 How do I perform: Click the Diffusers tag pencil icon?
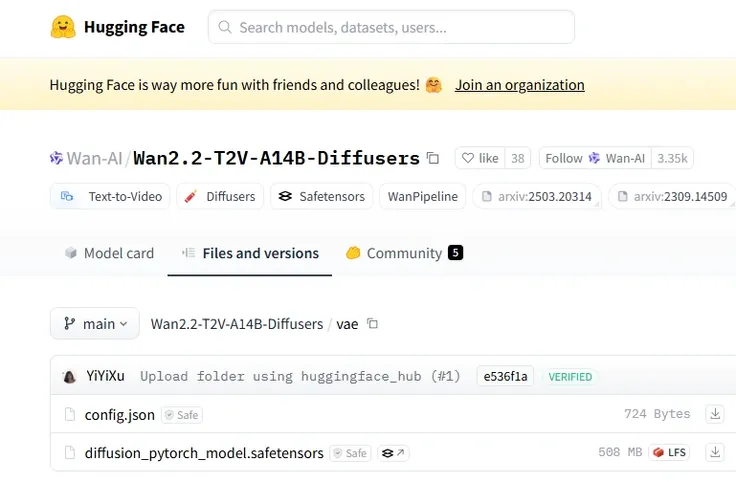pos(191,196)
